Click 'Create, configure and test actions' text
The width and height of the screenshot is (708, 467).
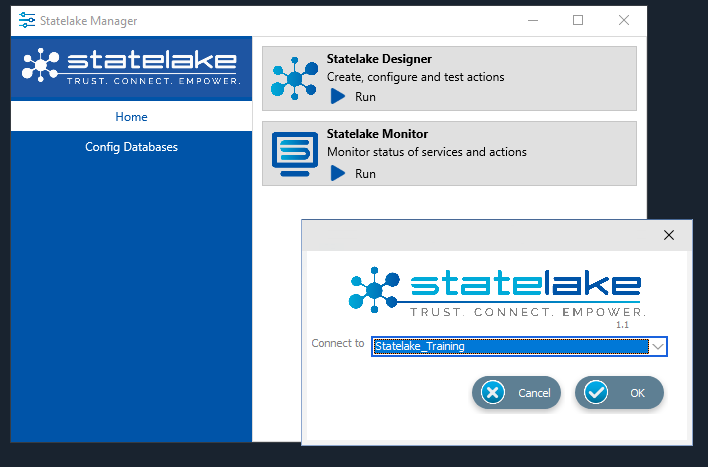pos(415,77)
